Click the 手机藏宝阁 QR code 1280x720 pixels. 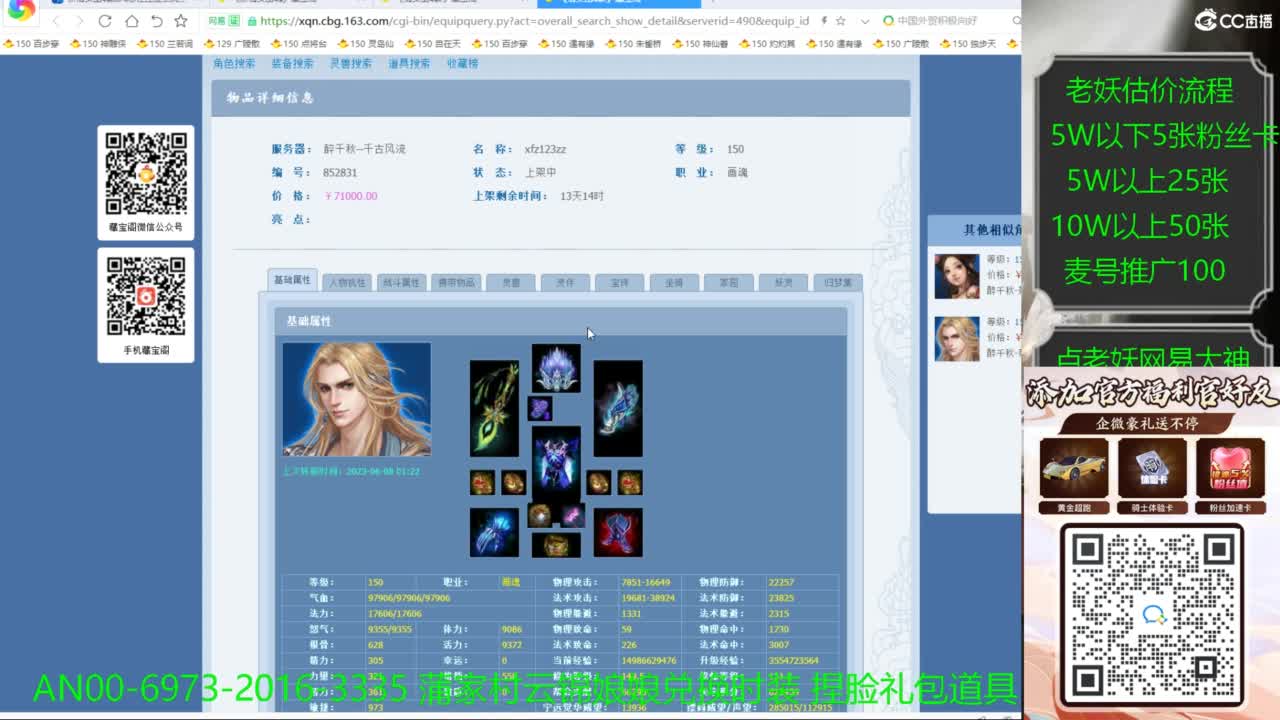(x=146, y=297)
